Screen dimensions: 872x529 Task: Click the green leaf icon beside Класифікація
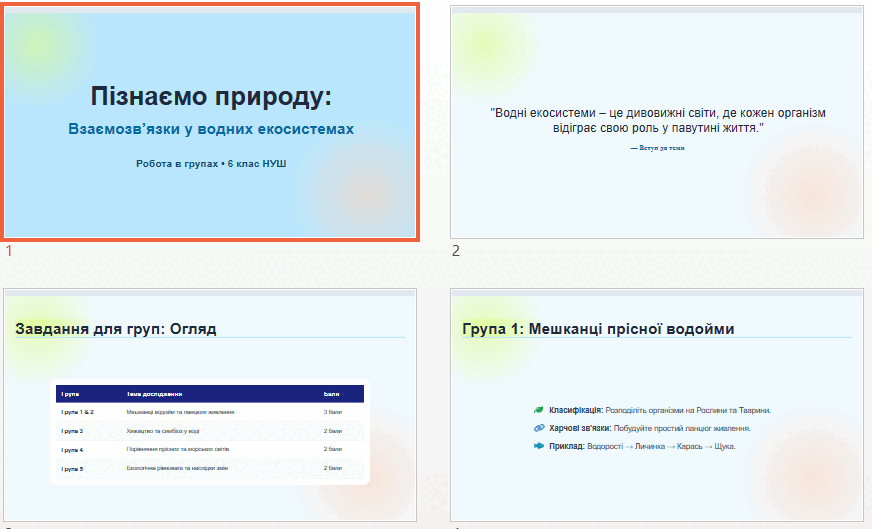(x=538, y=410)
